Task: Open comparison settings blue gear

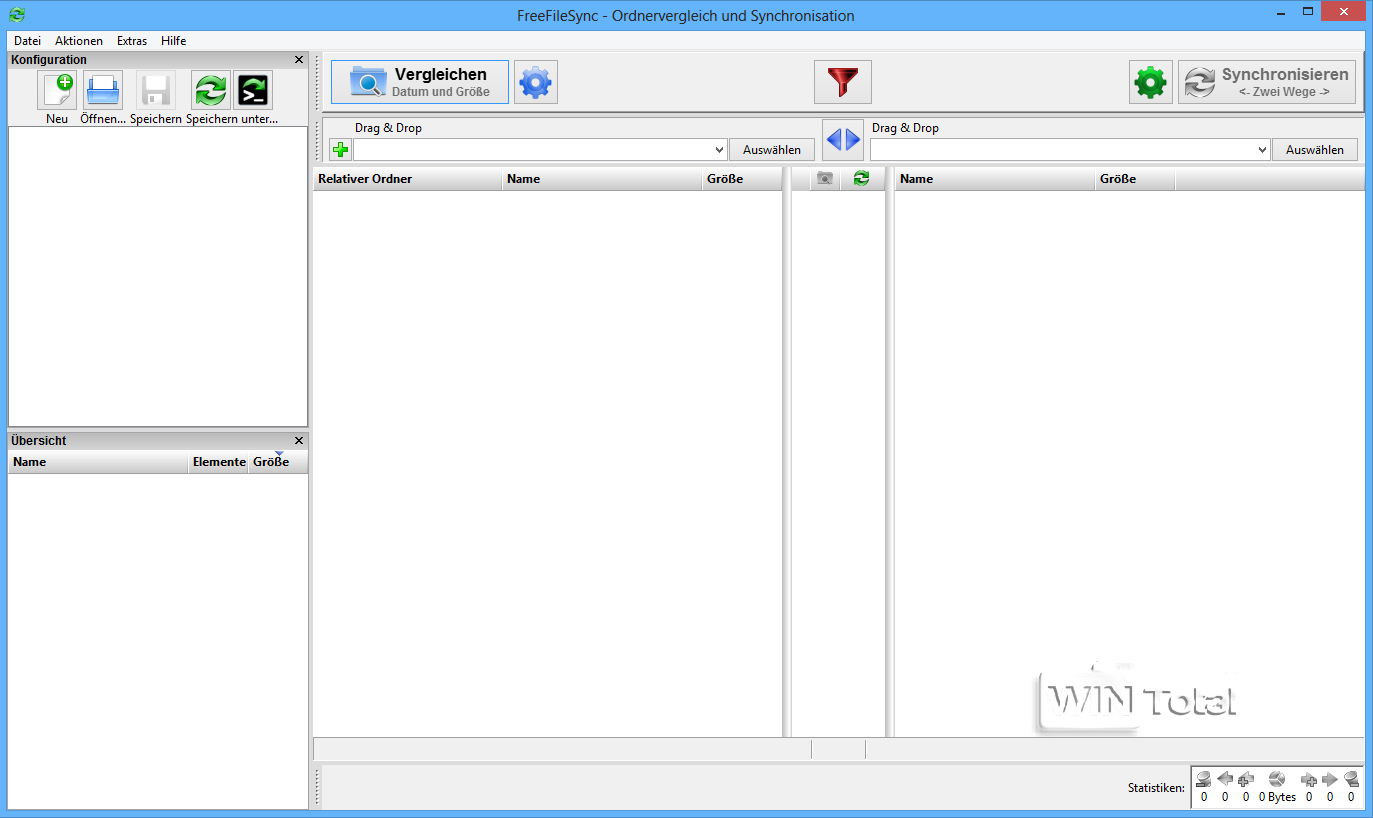Action: 536,82
